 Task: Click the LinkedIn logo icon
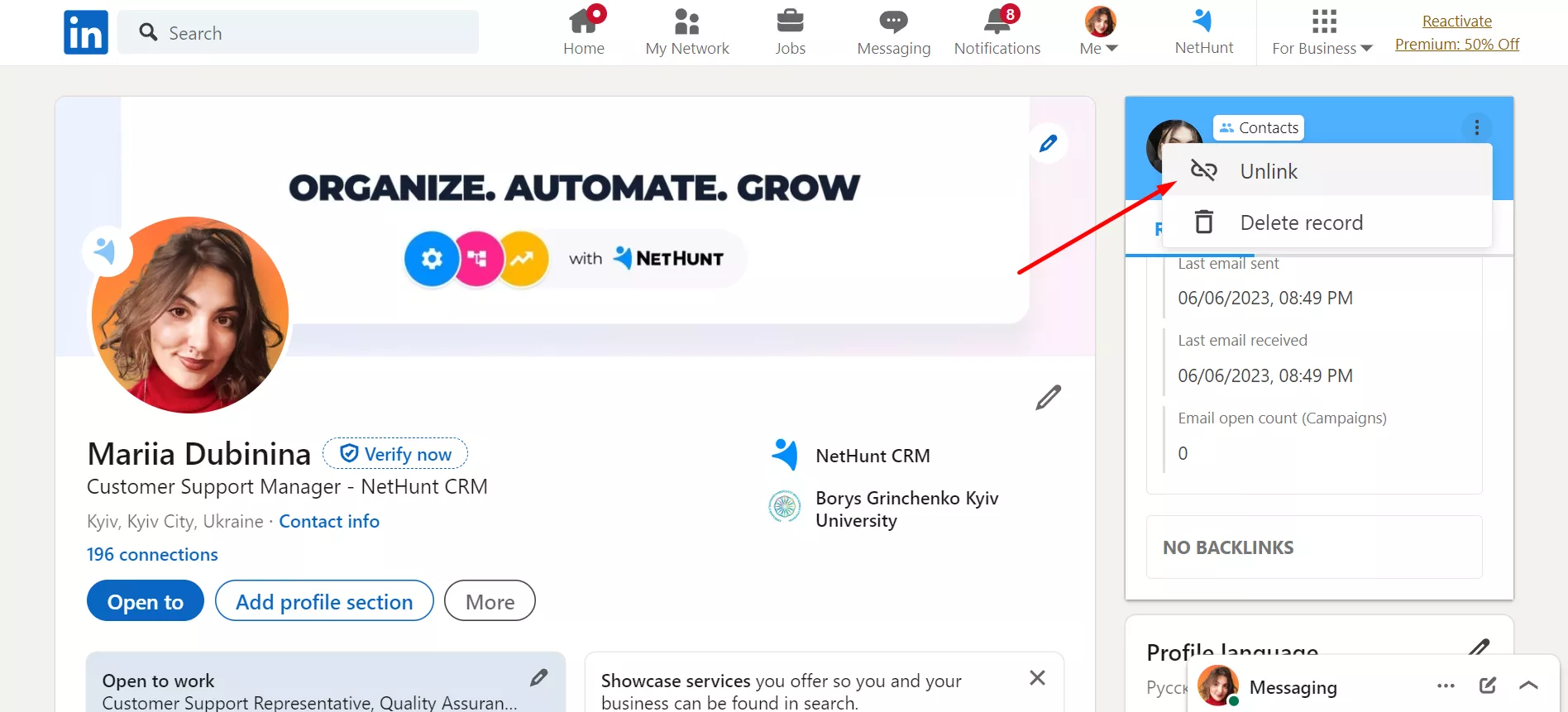86,32
